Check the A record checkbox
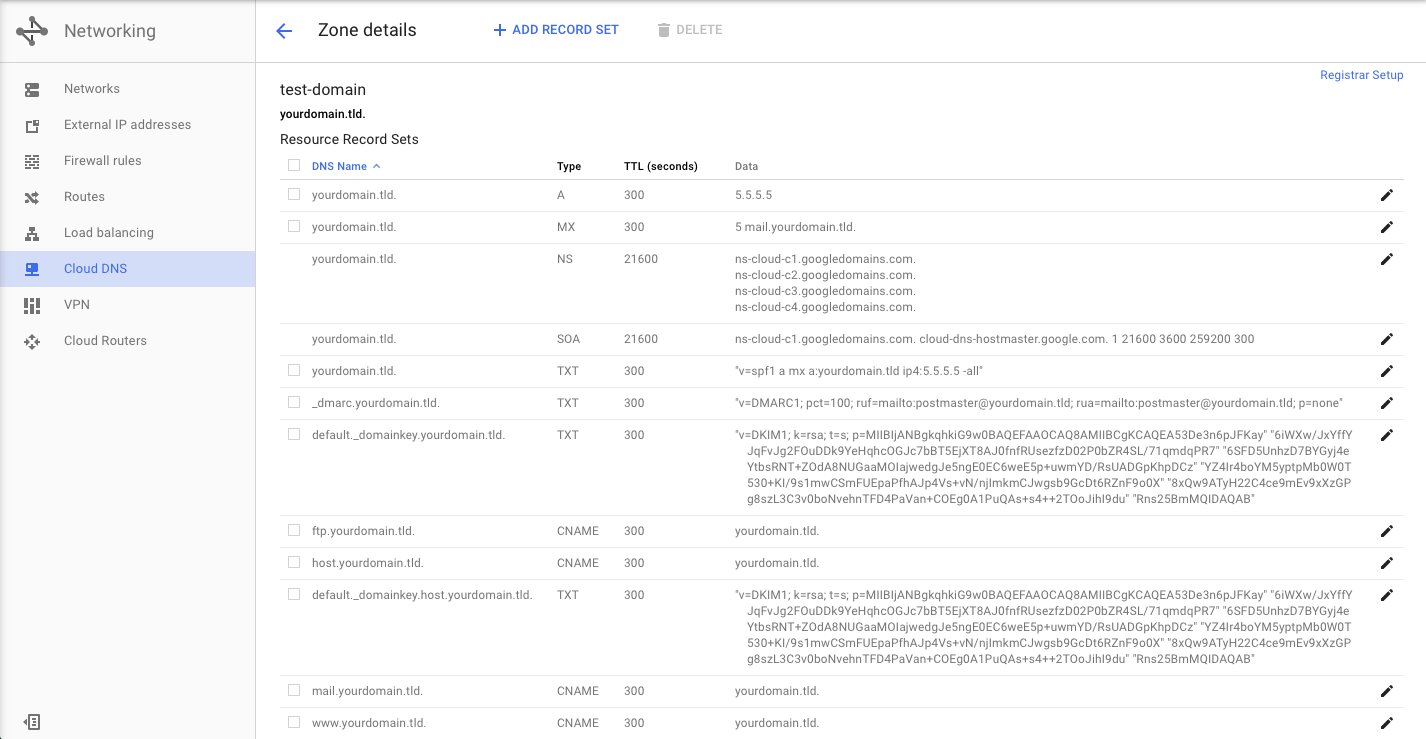 [x=294, y=194]
